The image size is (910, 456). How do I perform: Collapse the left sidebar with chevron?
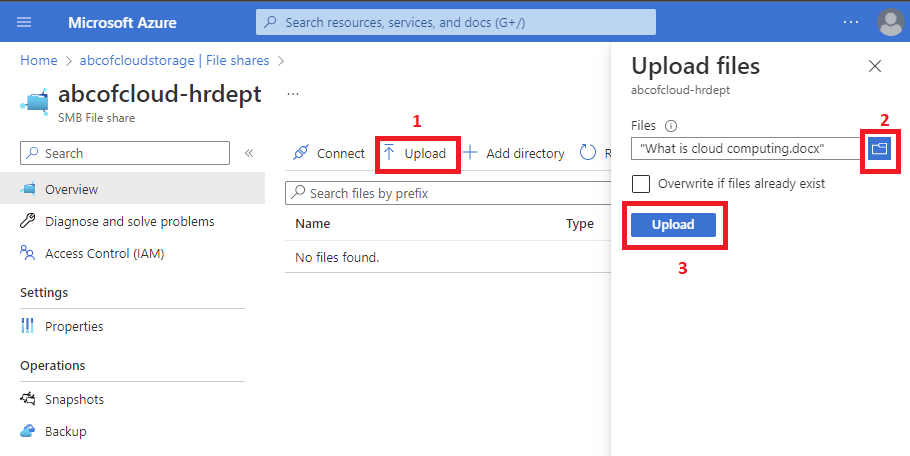click(x=249, y=153)
